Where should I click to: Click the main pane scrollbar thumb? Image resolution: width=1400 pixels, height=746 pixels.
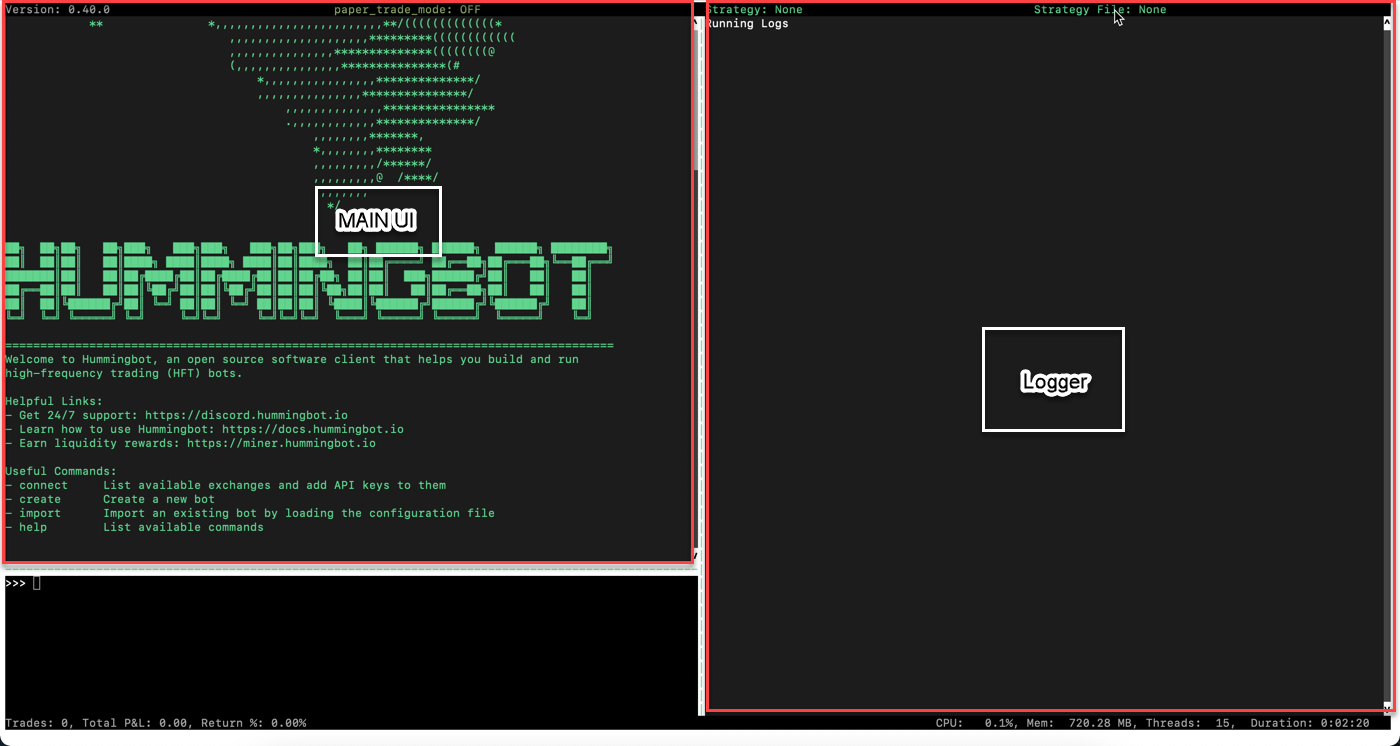[x=697, y=100]
